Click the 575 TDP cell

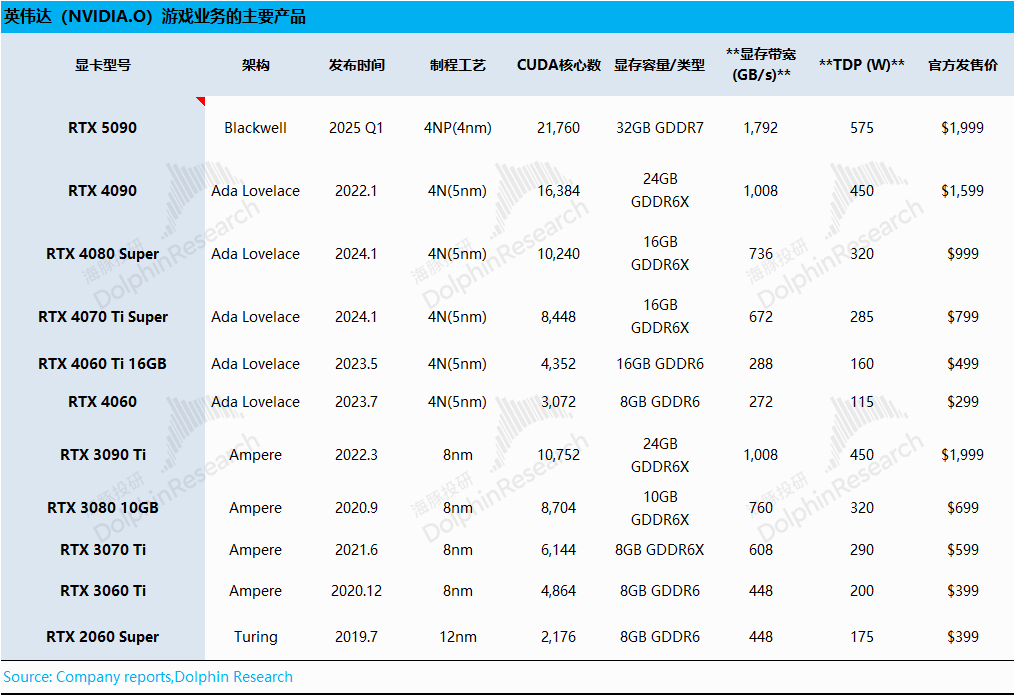[x=862, y=128]
